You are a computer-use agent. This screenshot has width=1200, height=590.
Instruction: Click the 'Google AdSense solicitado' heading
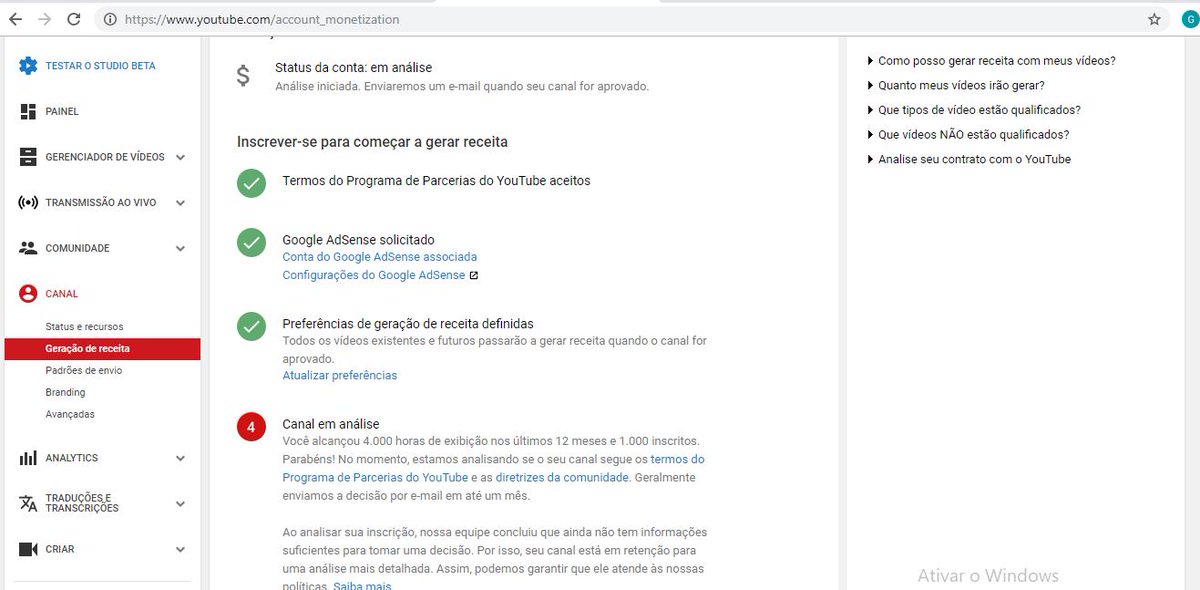(x=359, y=240)
